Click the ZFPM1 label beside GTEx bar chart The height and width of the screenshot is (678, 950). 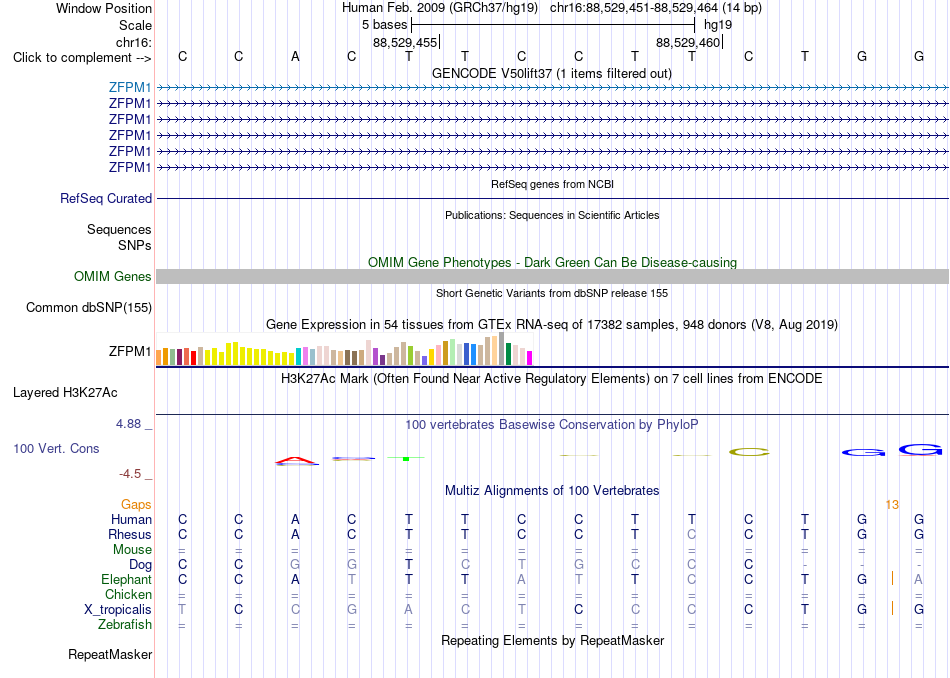pos(130,351)
